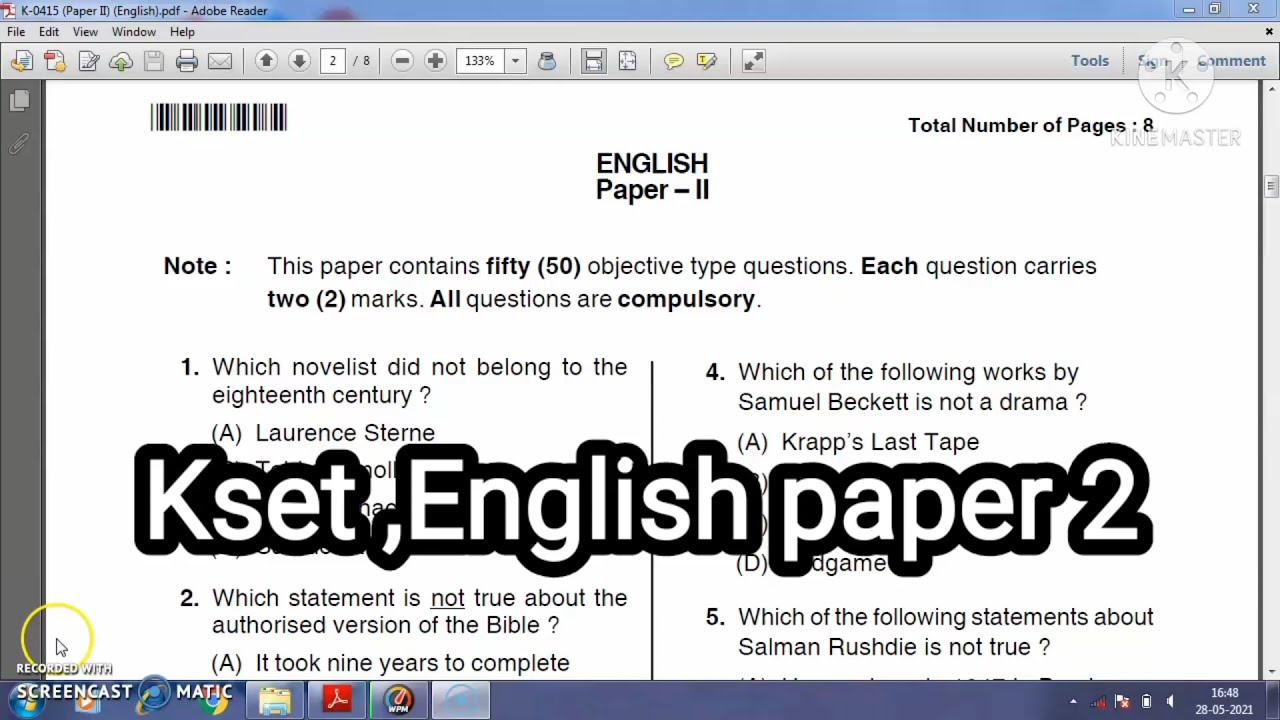Click the cloud upload toolbar icon
Viewport: 1280px width, 720px height.
pos(121,61)
